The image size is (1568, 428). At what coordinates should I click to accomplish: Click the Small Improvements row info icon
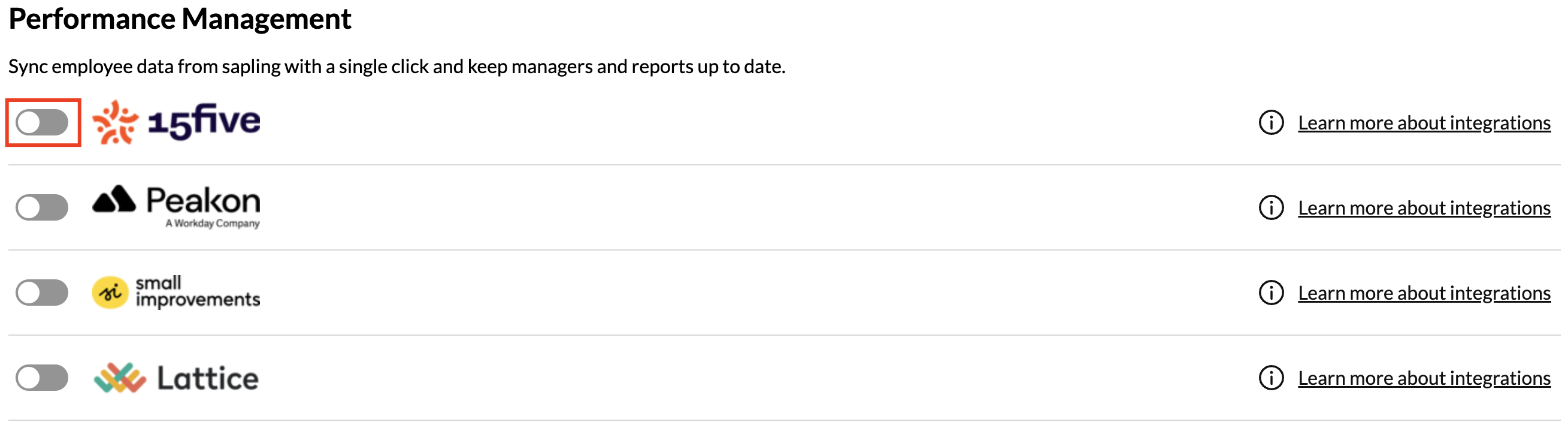[1271, 293]
